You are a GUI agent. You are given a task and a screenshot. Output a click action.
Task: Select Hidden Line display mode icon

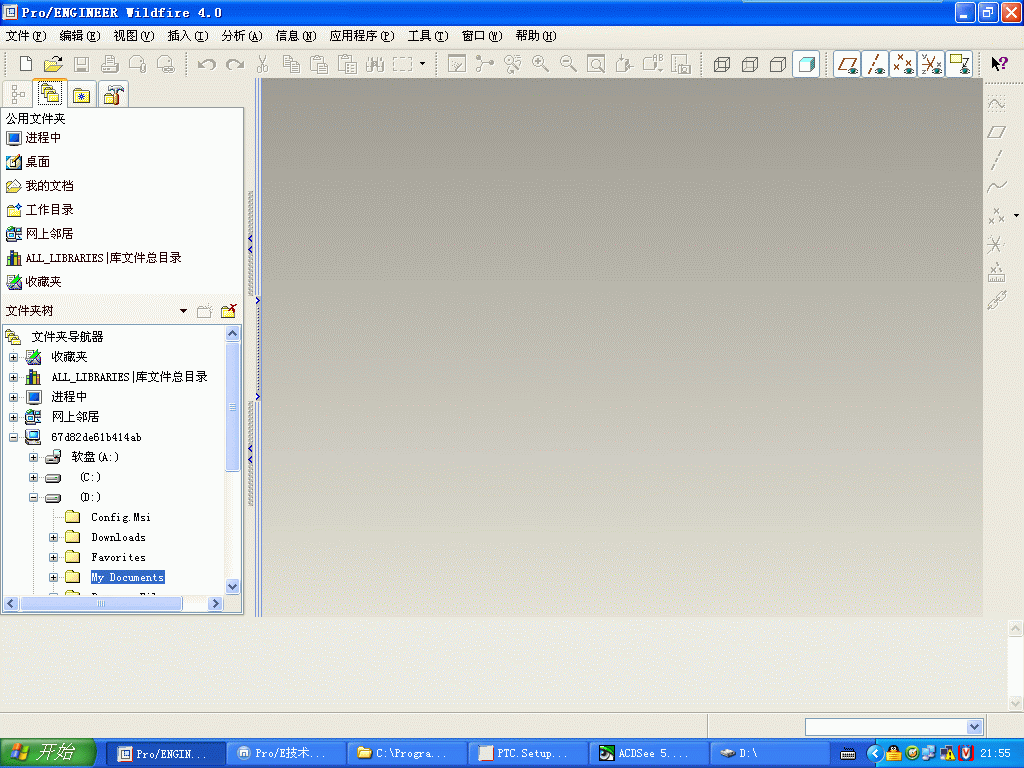[x=750, y=63]
